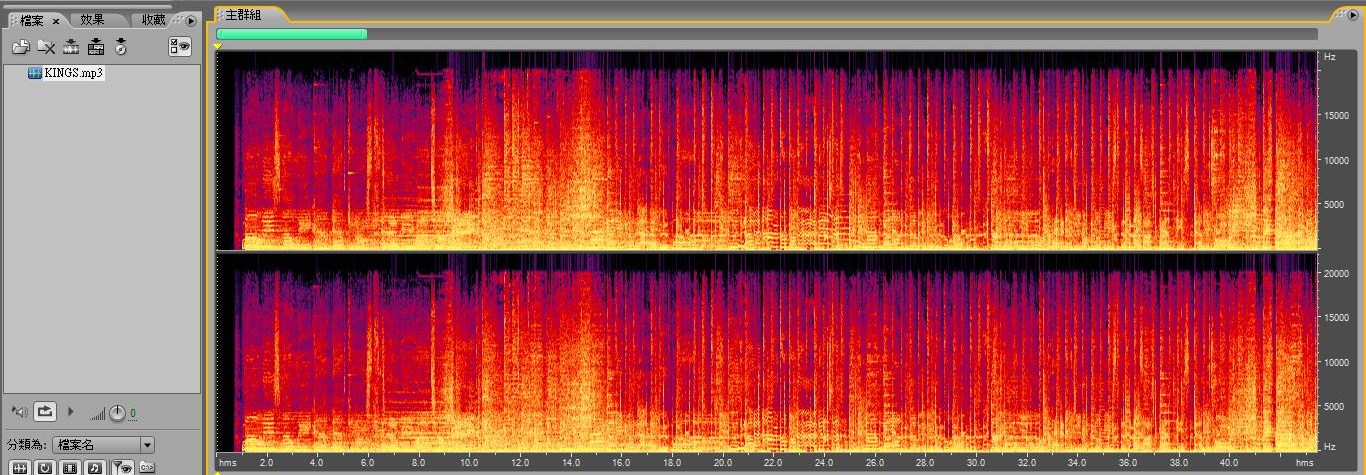Toggle show loop files filter button
The height and width of the screenshot is (475, 1366).
45,467
